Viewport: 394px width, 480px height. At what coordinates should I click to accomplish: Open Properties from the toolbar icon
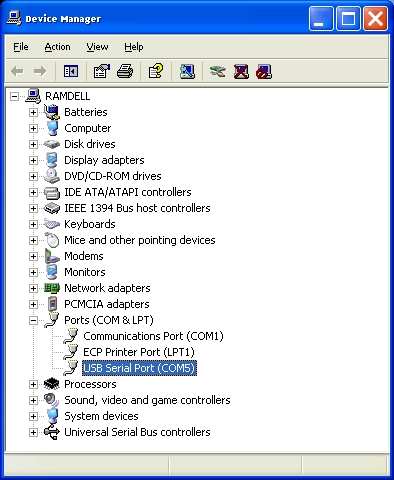pyautogui.click(x=102, y=71)
